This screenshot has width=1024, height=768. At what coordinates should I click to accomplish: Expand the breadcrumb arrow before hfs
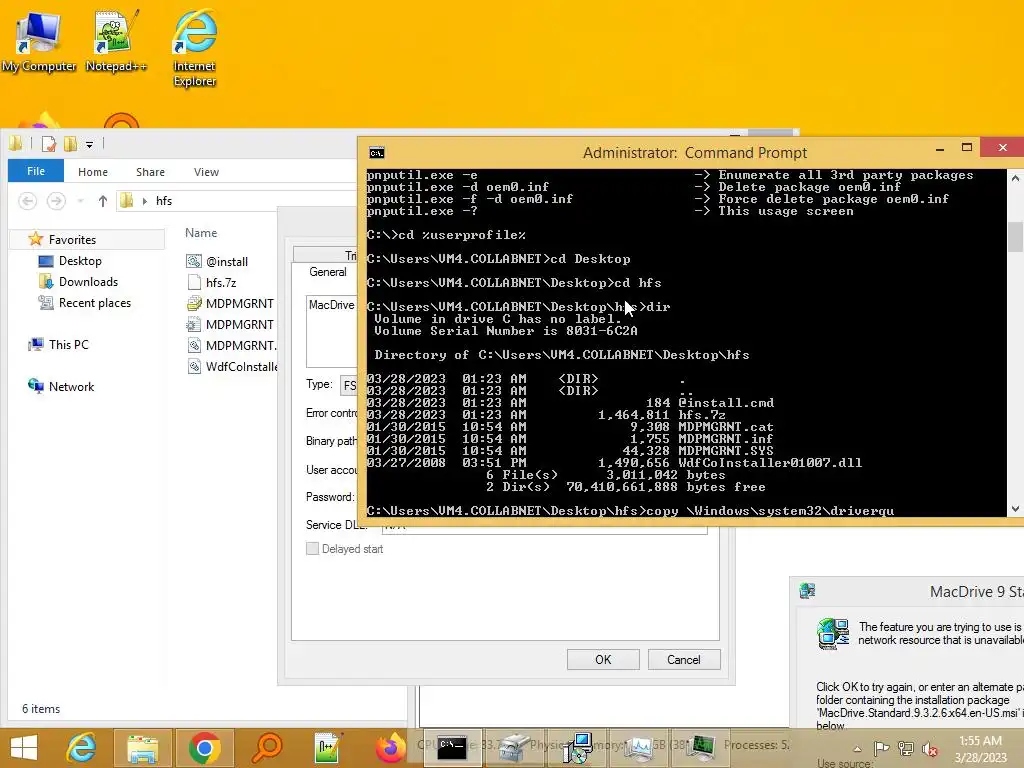(144, 201)
